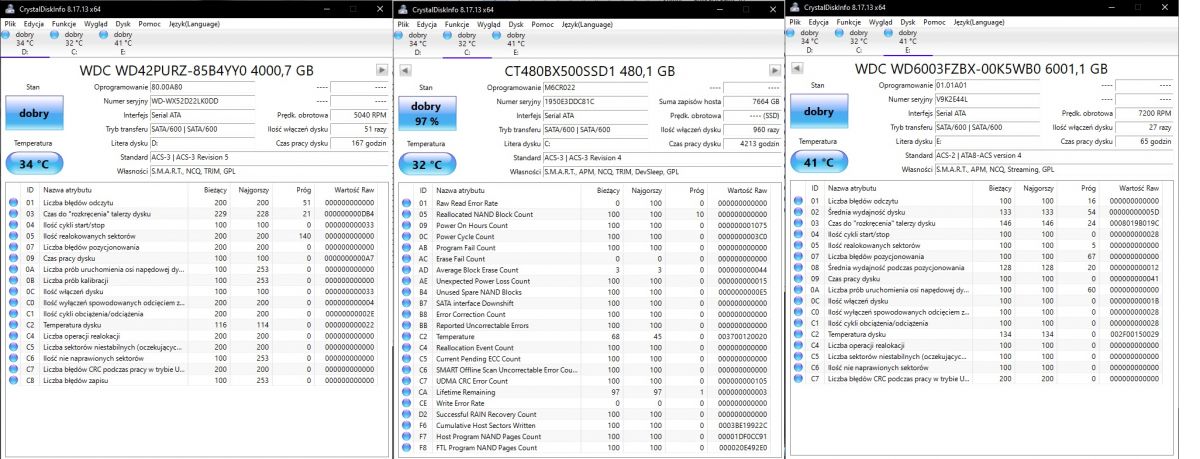Click the 'ACS-2 | ATA8-ACS version 4' standard field
Viewport: 1200px width, 459px height.
[x=1055, y=156]
